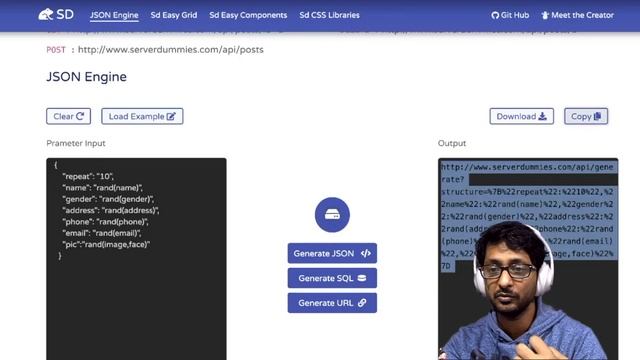
Task: Open Sd Easy Components page
Action: pos(248,15)
